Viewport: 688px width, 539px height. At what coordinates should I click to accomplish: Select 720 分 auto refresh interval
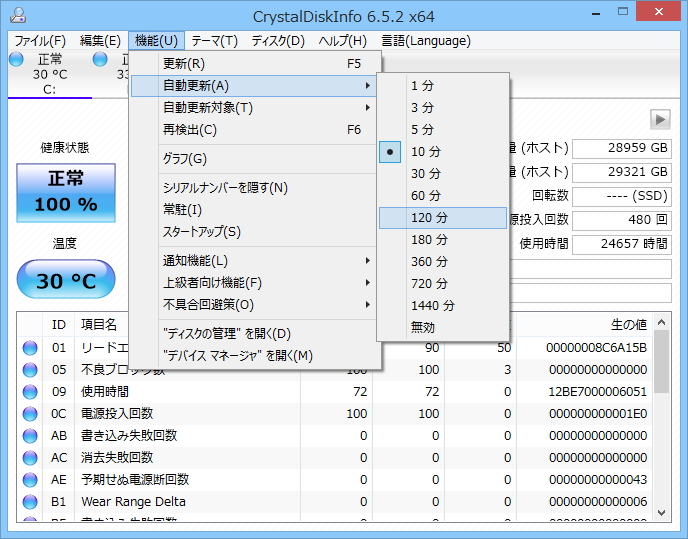click(443, 284)
